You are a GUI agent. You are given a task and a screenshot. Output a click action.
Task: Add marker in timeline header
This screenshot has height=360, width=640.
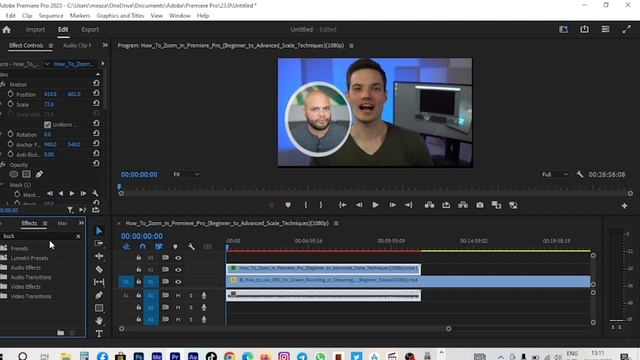(175, 247)
